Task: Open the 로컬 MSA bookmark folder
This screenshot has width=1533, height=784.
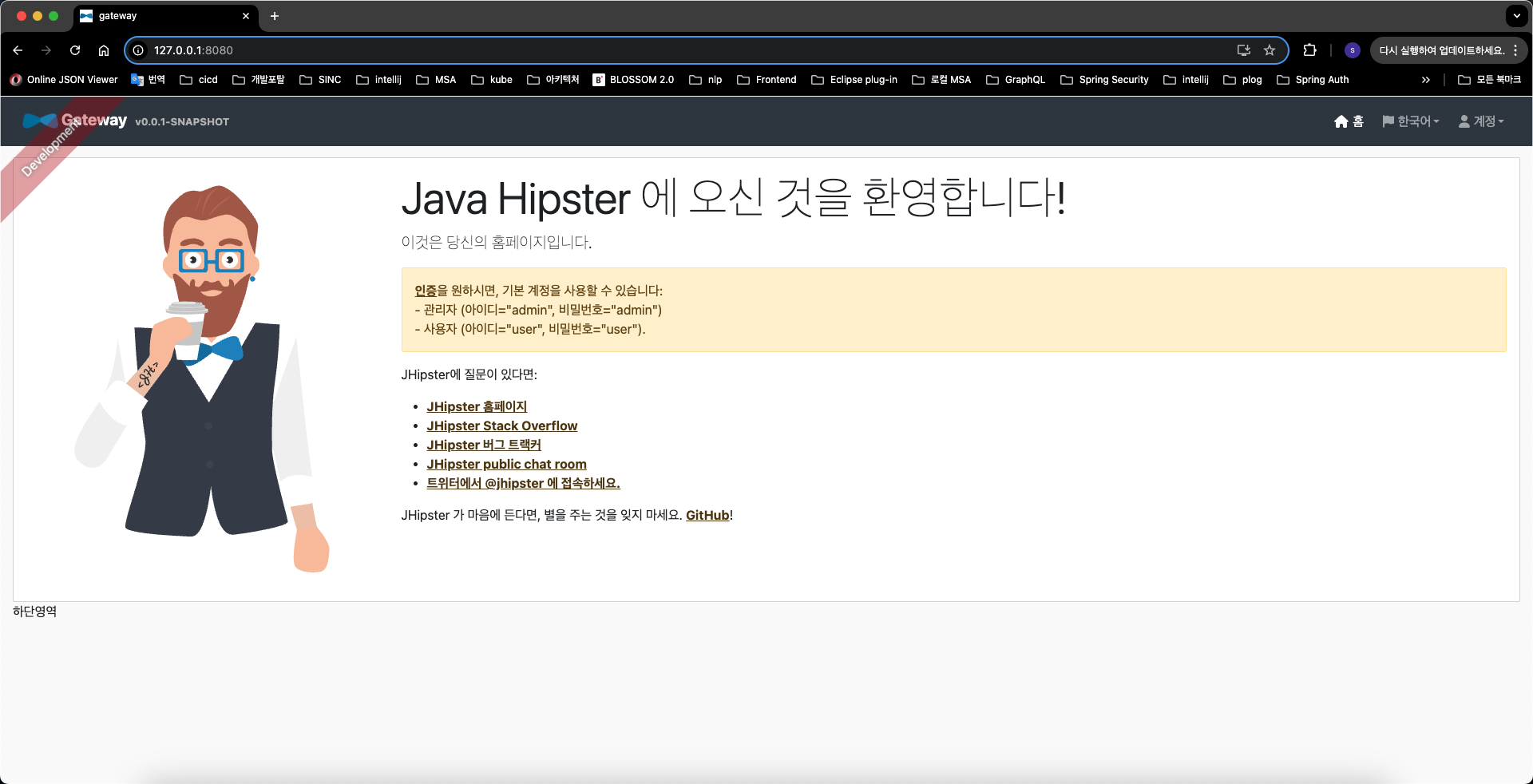Action: [x=941, y=80]
